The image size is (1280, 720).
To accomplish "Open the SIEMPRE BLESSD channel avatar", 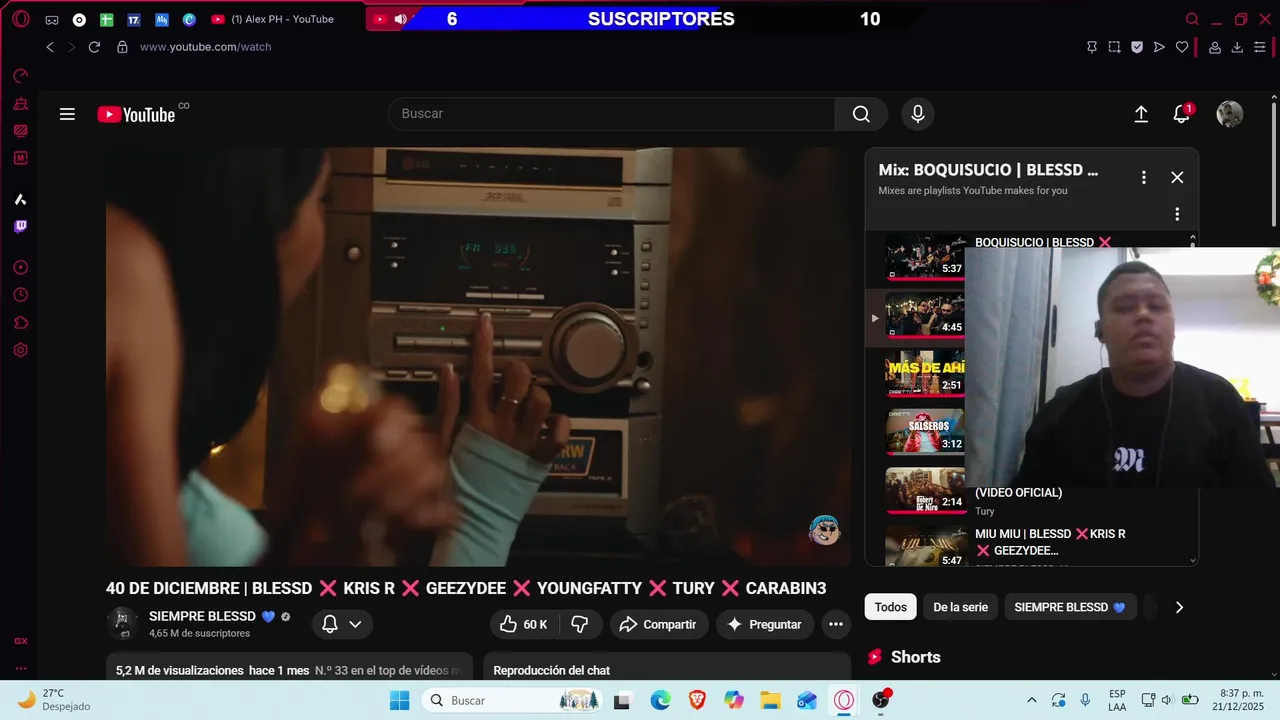I will tap(123, 623).
